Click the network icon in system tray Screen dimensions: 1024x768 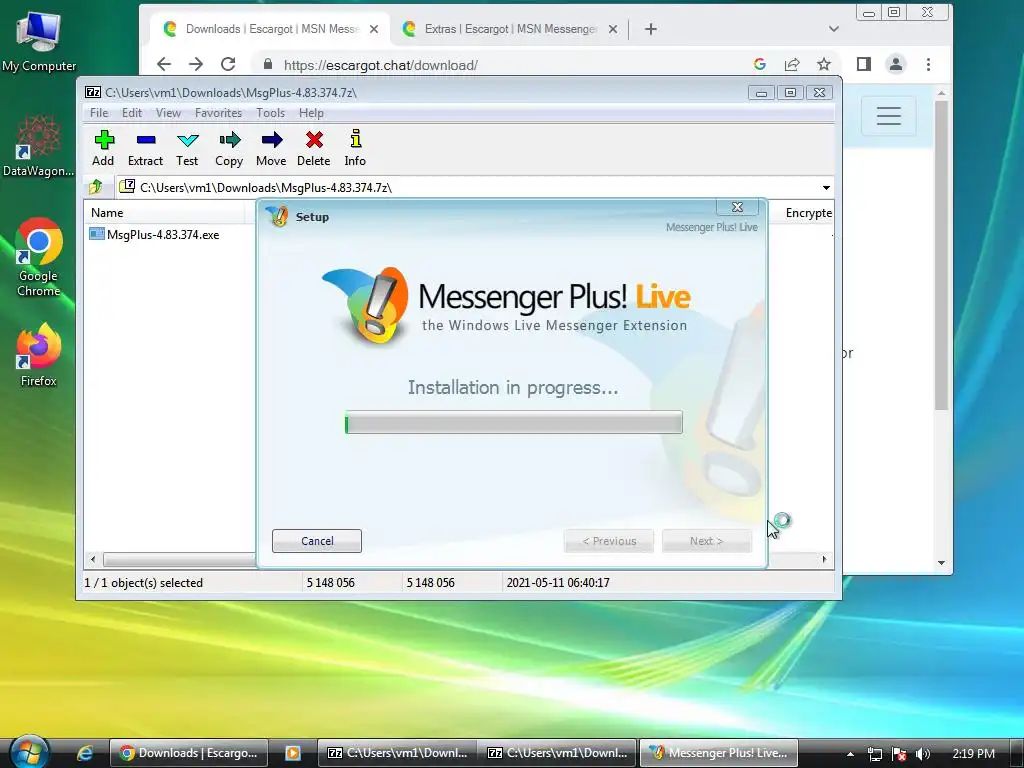click(875, 754)
